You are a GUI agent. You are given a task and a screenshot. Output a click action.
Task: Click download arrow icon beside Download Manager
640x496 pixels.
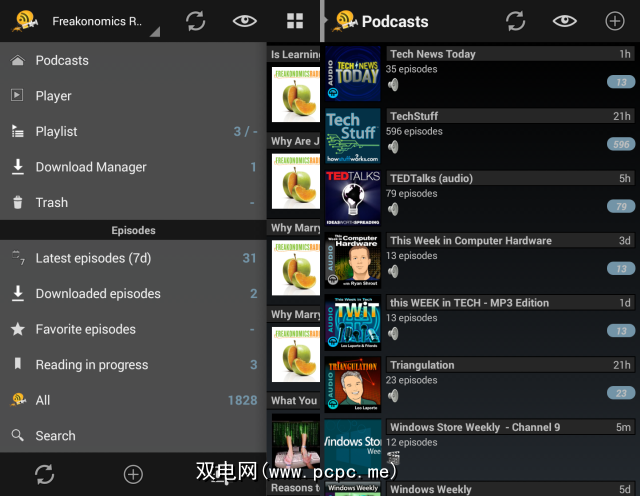click(18, 167)
